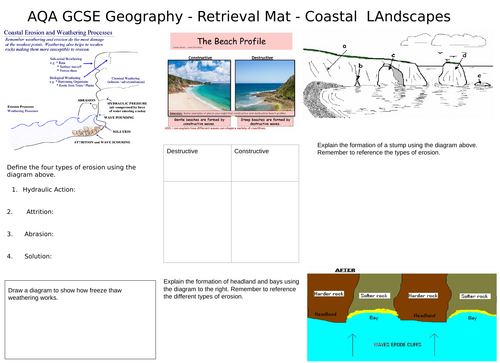Open the constructive sandy beach photo
Screen dimensions: 500x363
pyautogui.click(x=199, y=86)
